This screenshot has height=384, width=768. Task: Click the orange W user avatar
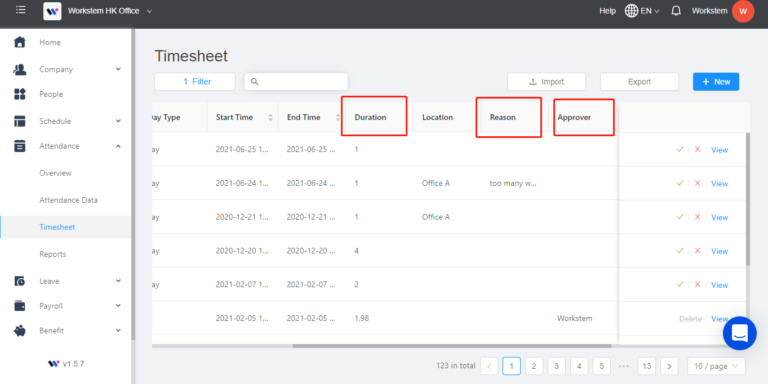(x=743, y=11)
